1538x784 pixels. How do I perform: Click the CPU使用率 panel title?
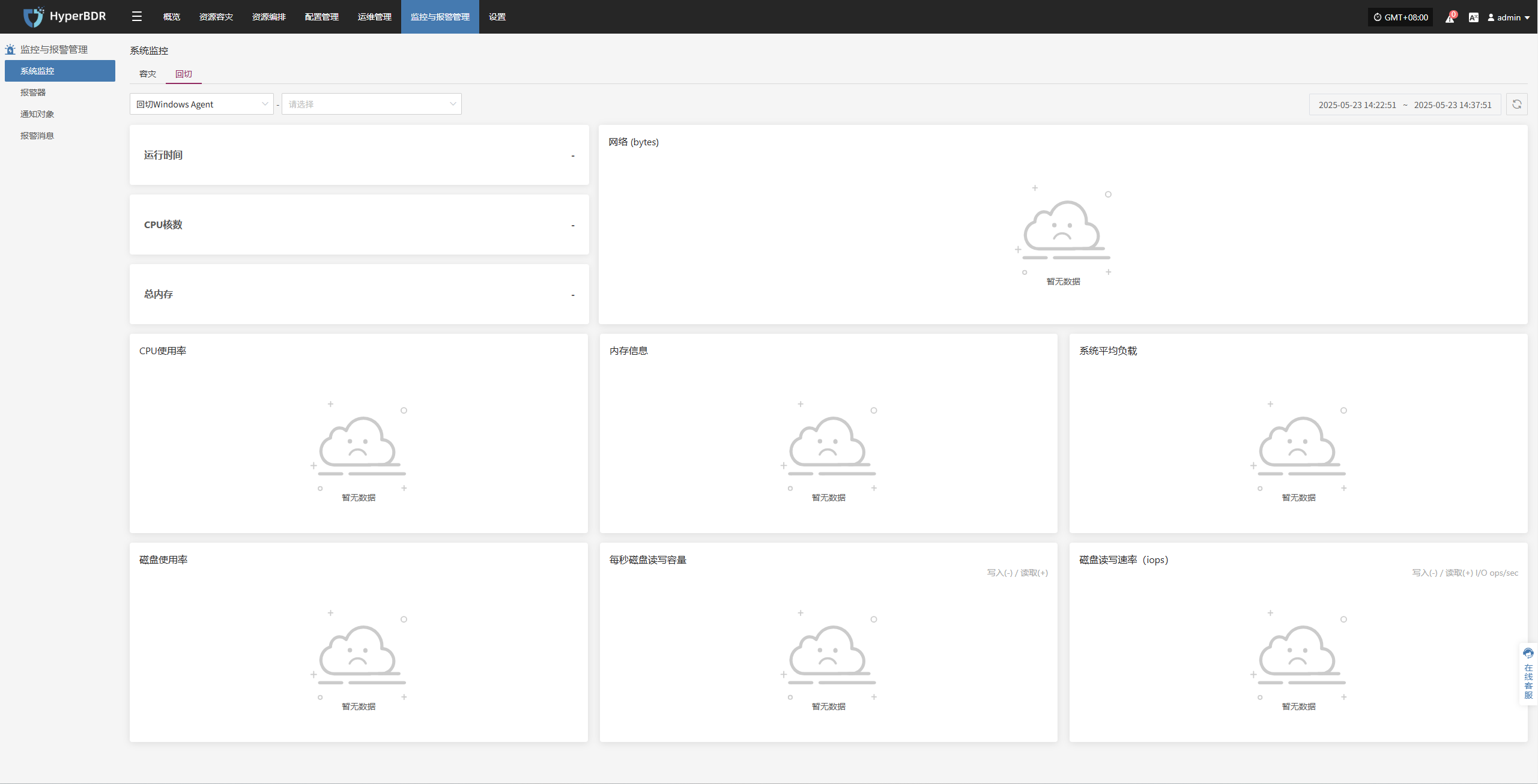pyautogui.click(x=163, y=351)
